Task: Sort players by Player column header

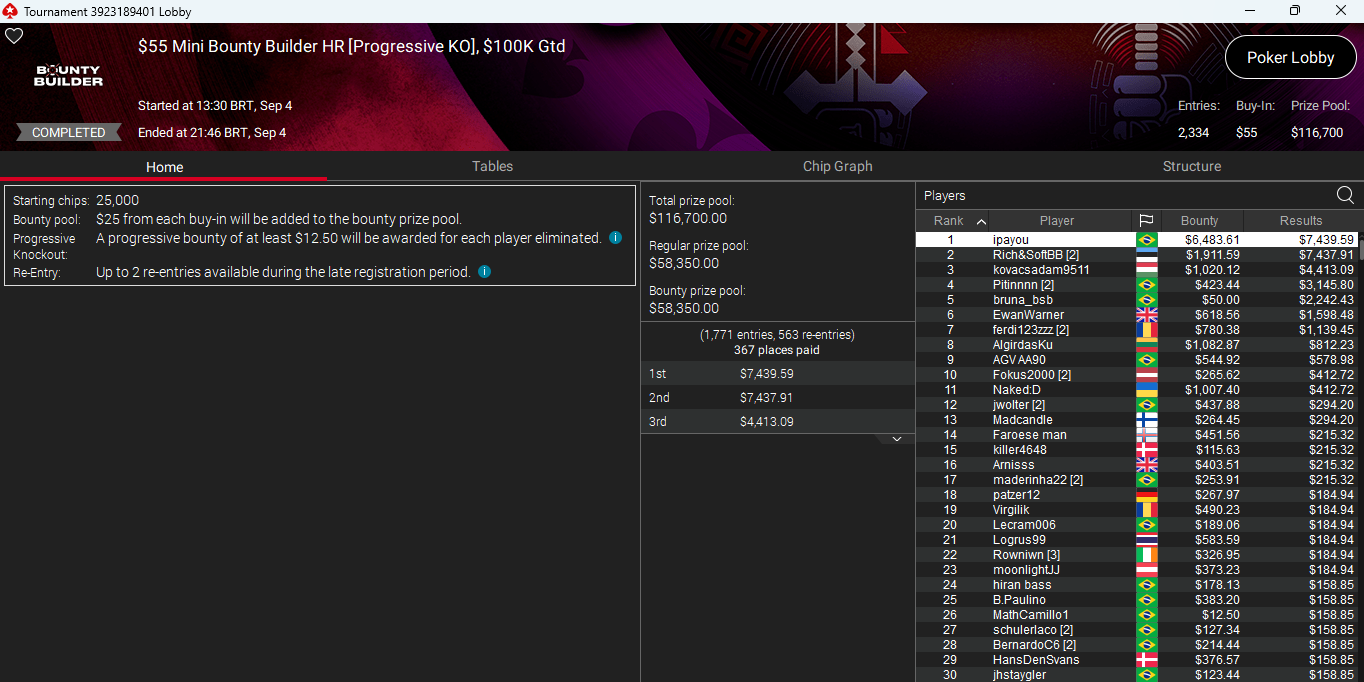Action: (1056, 220)
